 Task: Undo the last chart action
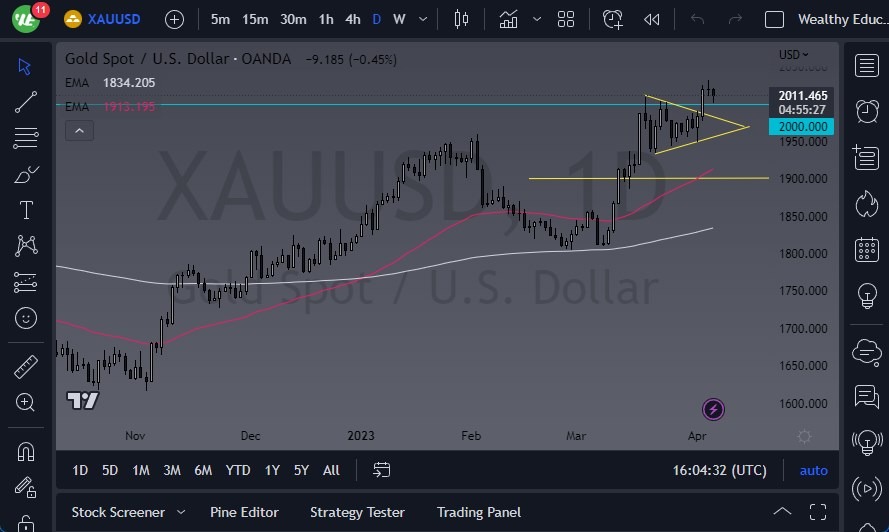697,20
